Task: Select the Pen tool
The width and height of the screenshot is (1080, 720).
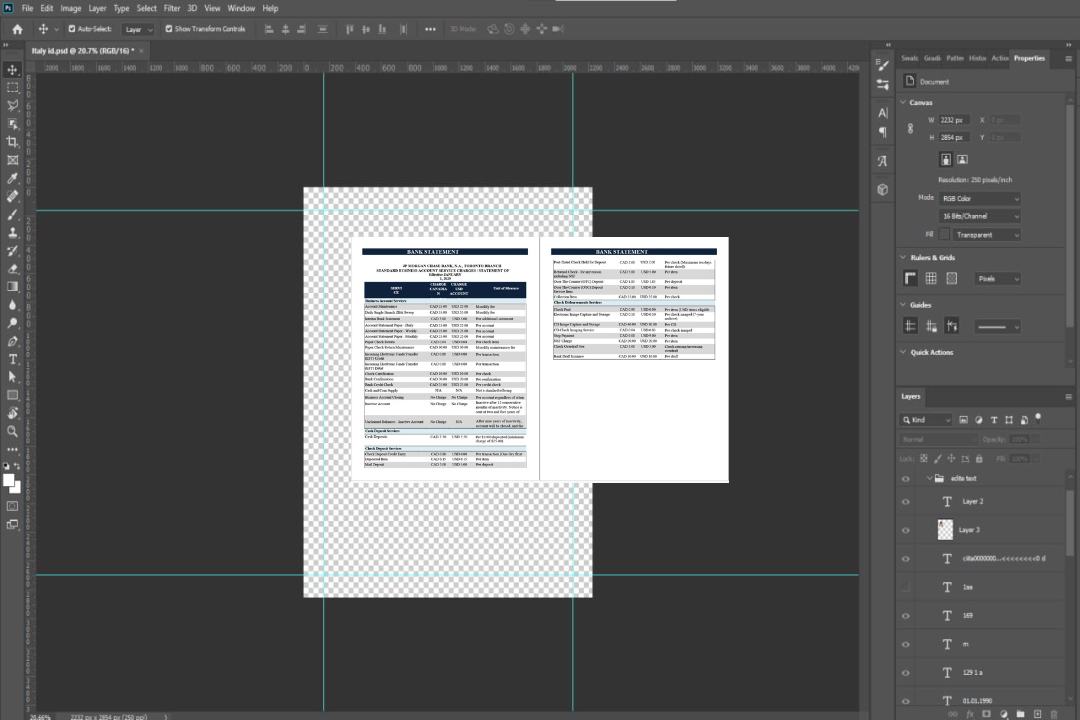Action: (12, 341)
